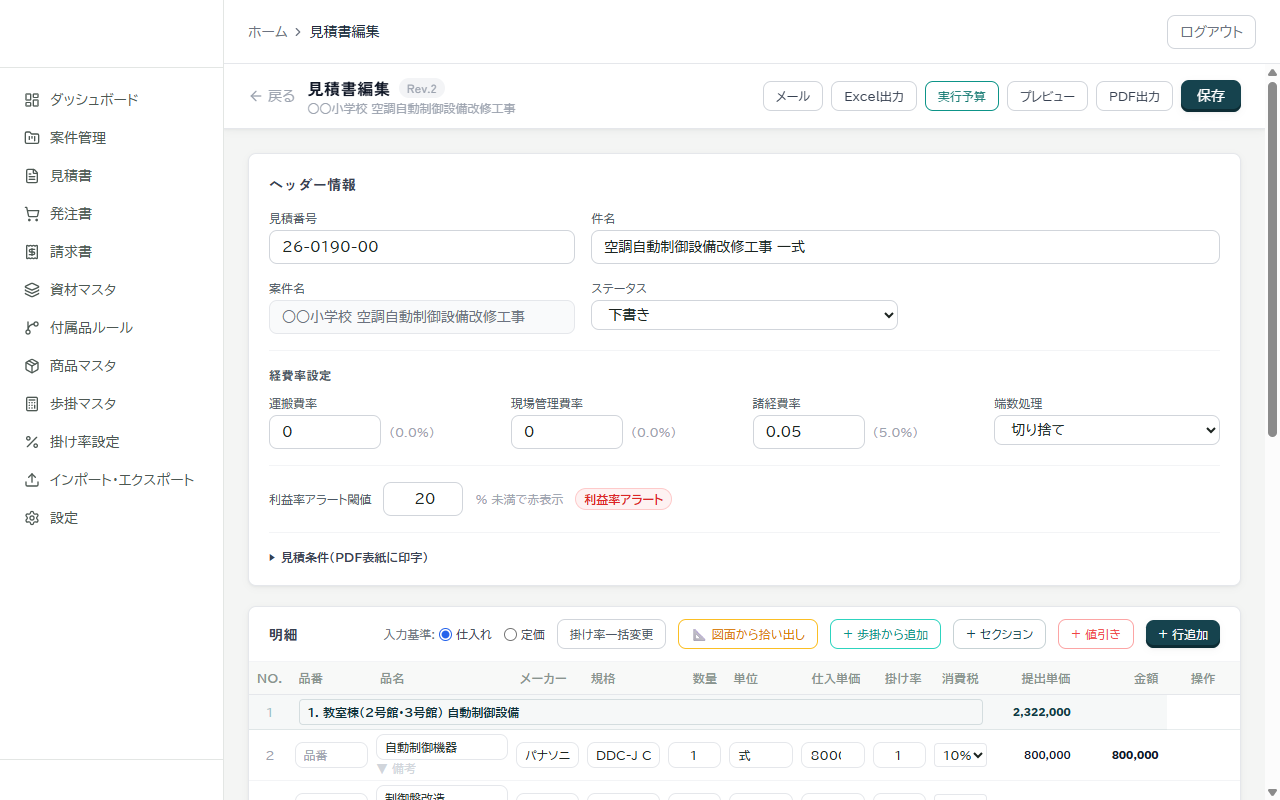Click + セクション button

[999, 634]
